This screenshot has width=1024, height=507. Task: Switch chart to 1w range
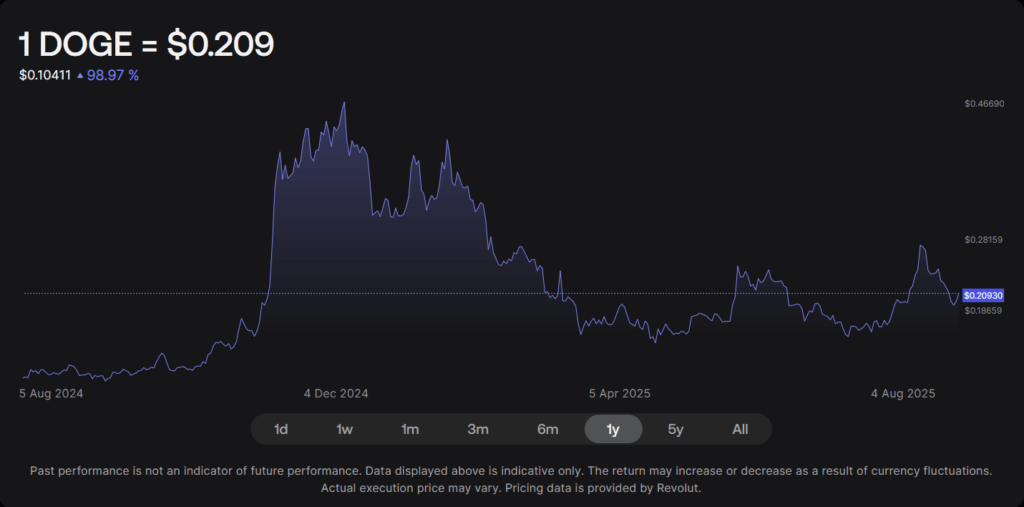click(x=345, y=429)
